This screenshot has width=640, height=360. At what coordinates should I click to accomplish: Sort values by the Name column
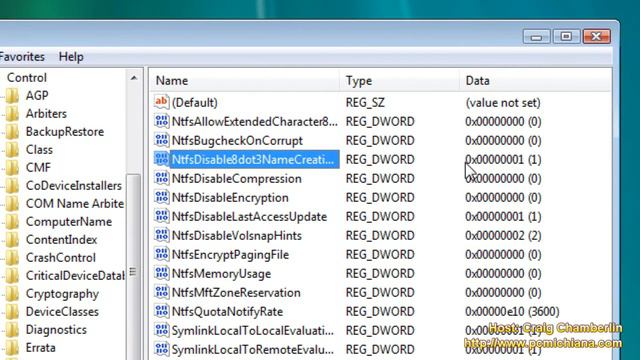point(244,80)
